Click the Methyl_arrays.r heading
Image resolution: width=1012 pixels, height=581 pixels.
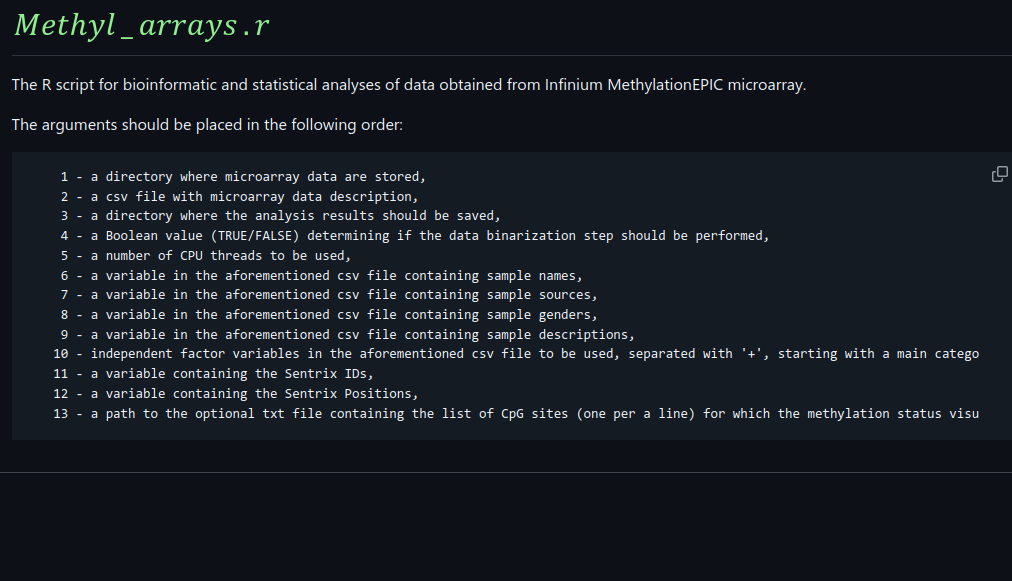(x=142, y=26)
